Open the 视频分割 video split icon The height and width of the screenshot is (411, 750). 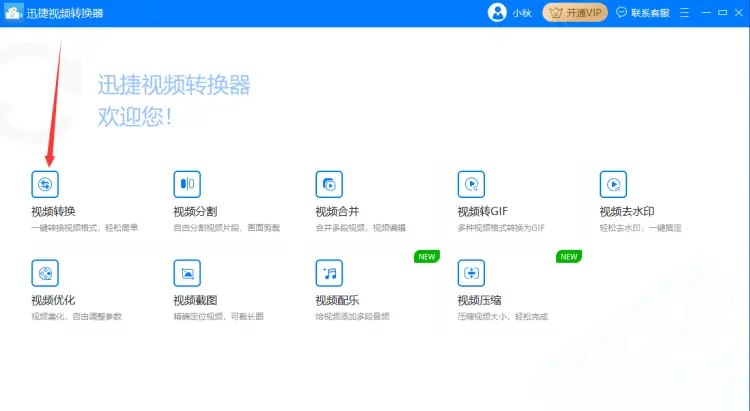click(187, 184)
